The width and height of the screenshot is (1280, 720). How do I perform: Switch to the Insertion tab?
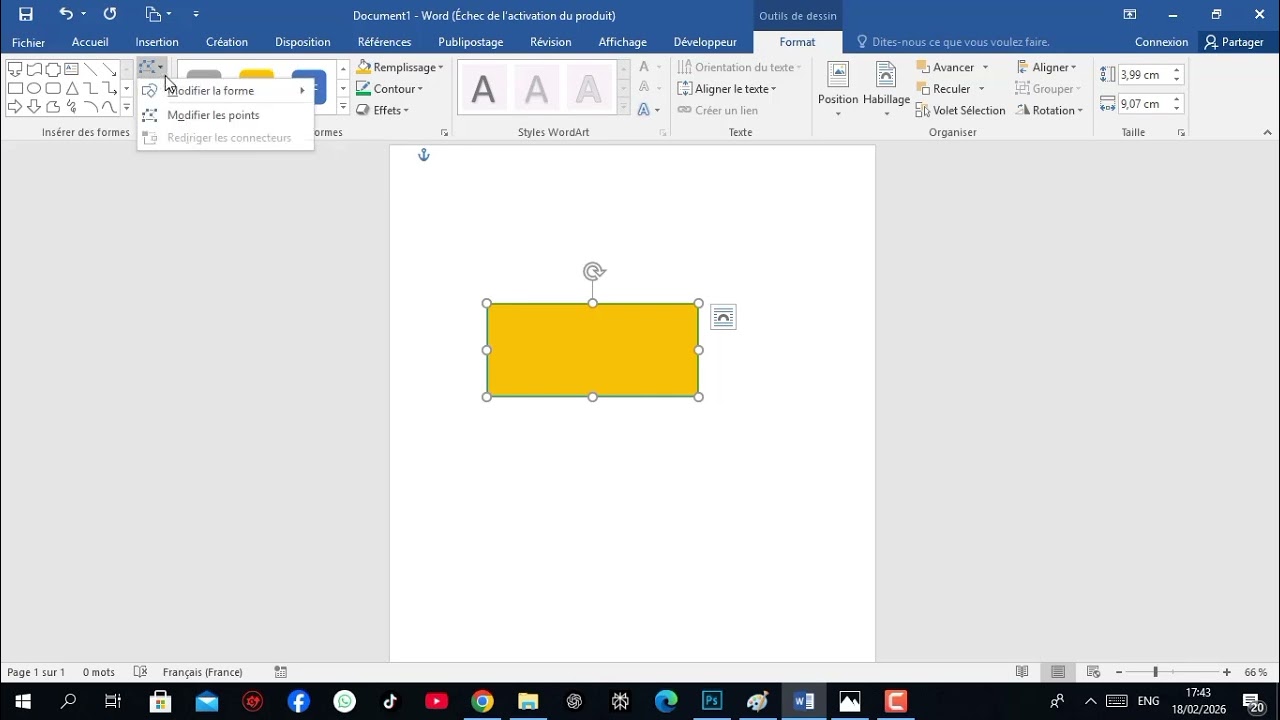tap(157, 42)
